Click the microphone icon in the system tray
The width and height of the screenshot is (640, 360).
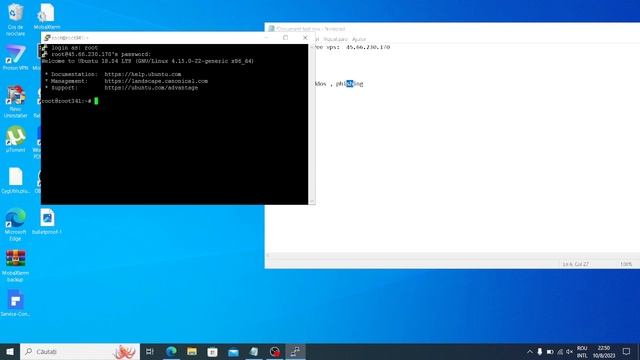coord(540,351)
